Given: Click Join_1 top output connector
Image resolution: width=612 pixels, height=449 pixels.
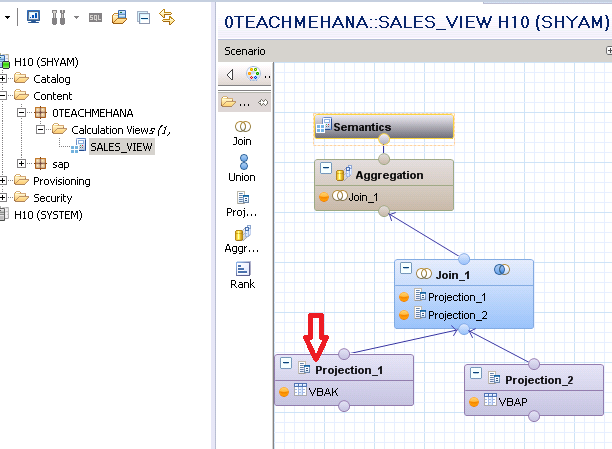Looking at the screenshot, I should click(x=464, y=259).
